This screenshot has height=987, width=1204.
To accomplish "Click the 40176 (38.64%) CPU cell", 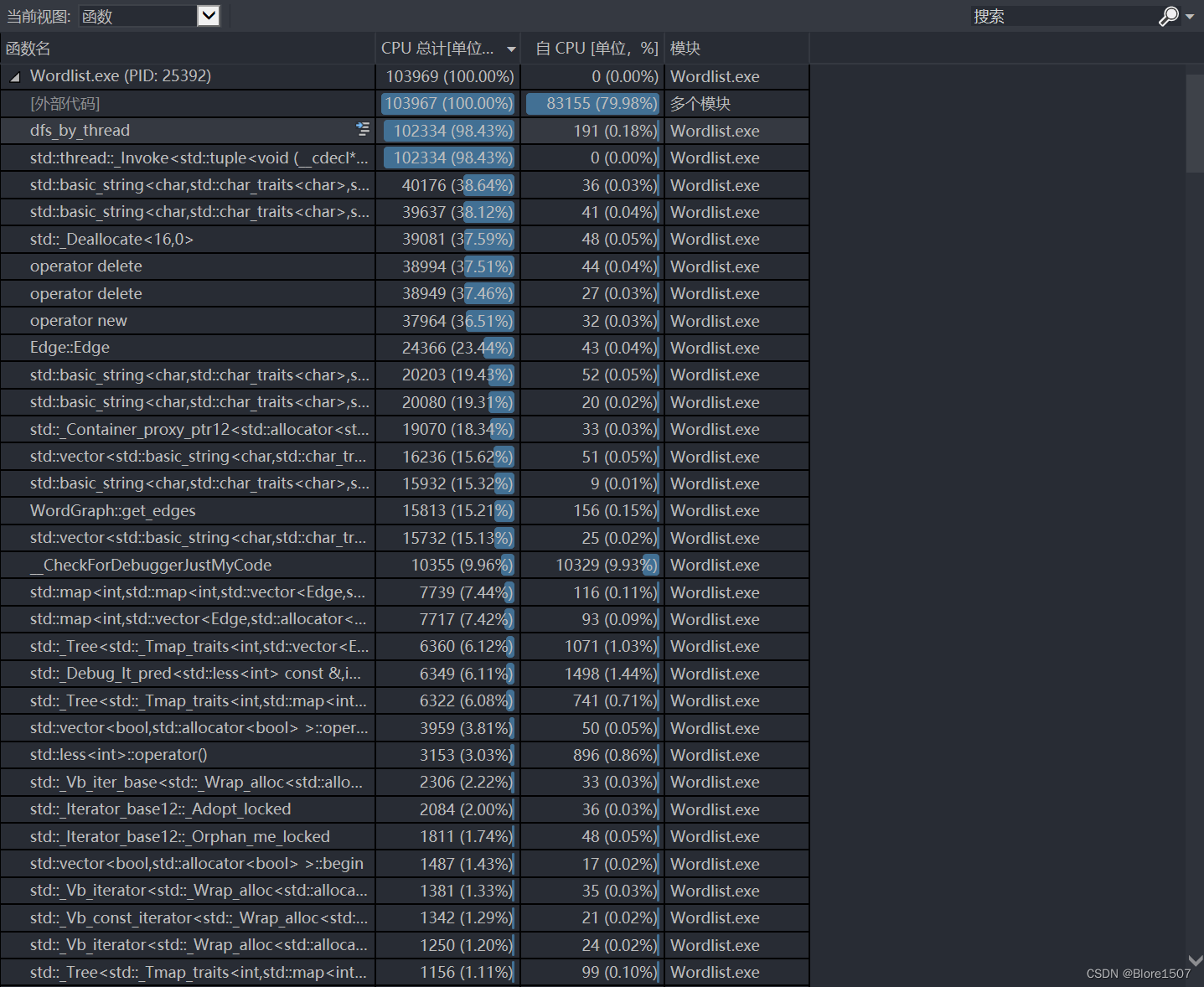I will tap(449, 185).
